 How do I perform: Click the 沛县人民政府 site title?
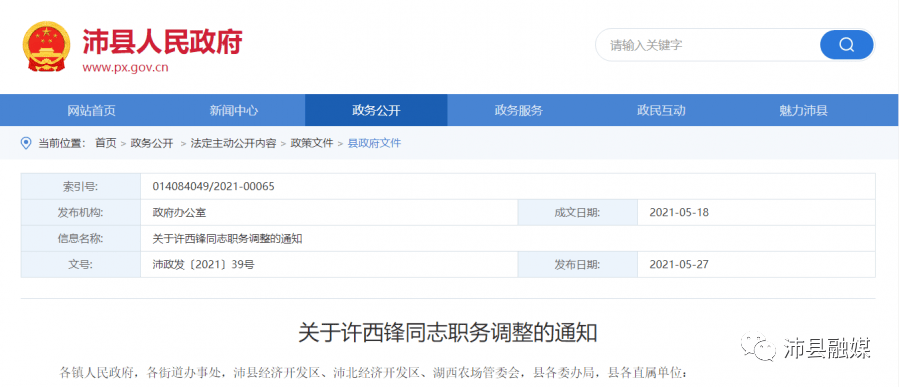(x=162, y=41)
